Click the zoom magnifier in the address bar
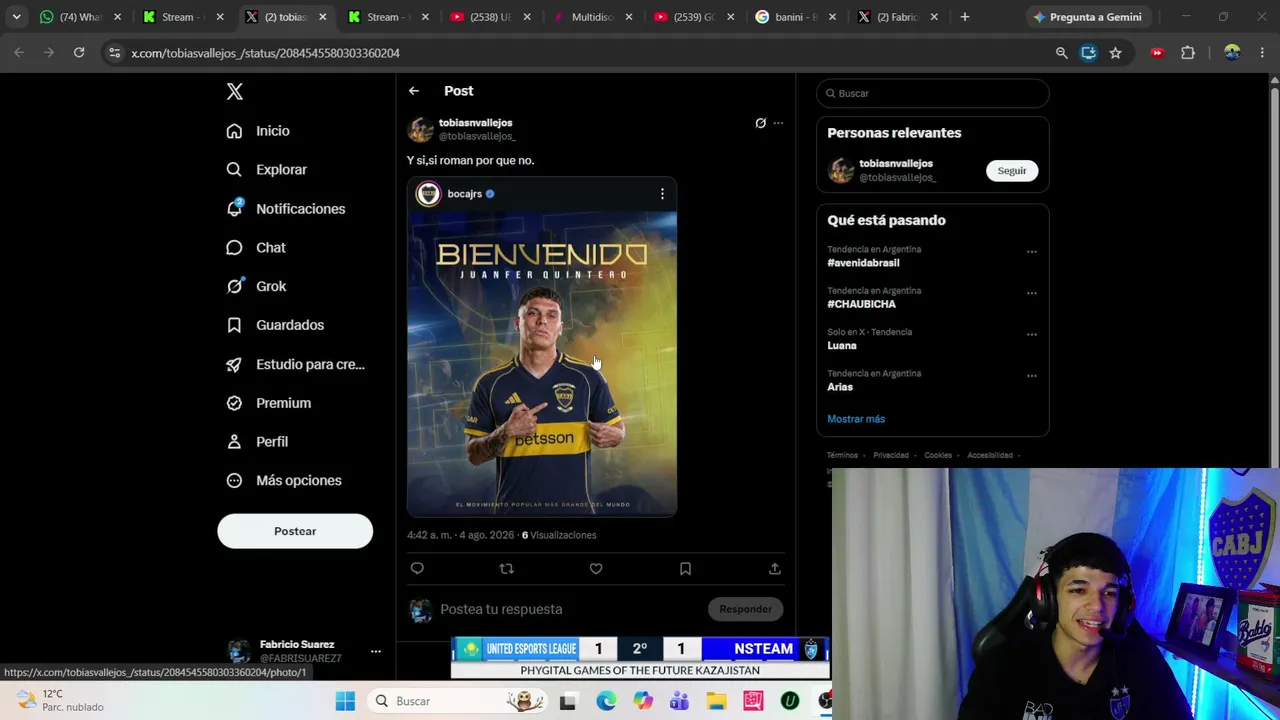 [x=1062, y=53]
